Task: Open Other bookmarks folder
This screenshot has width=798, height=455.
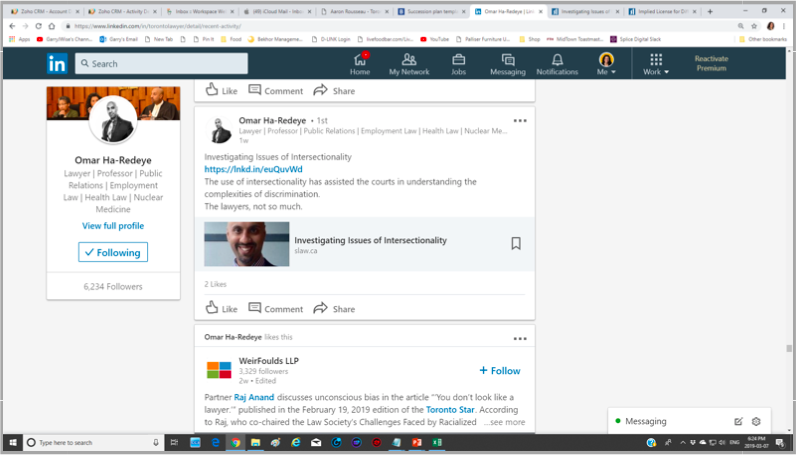Action: pyautogui.click(x=763, y=39)
